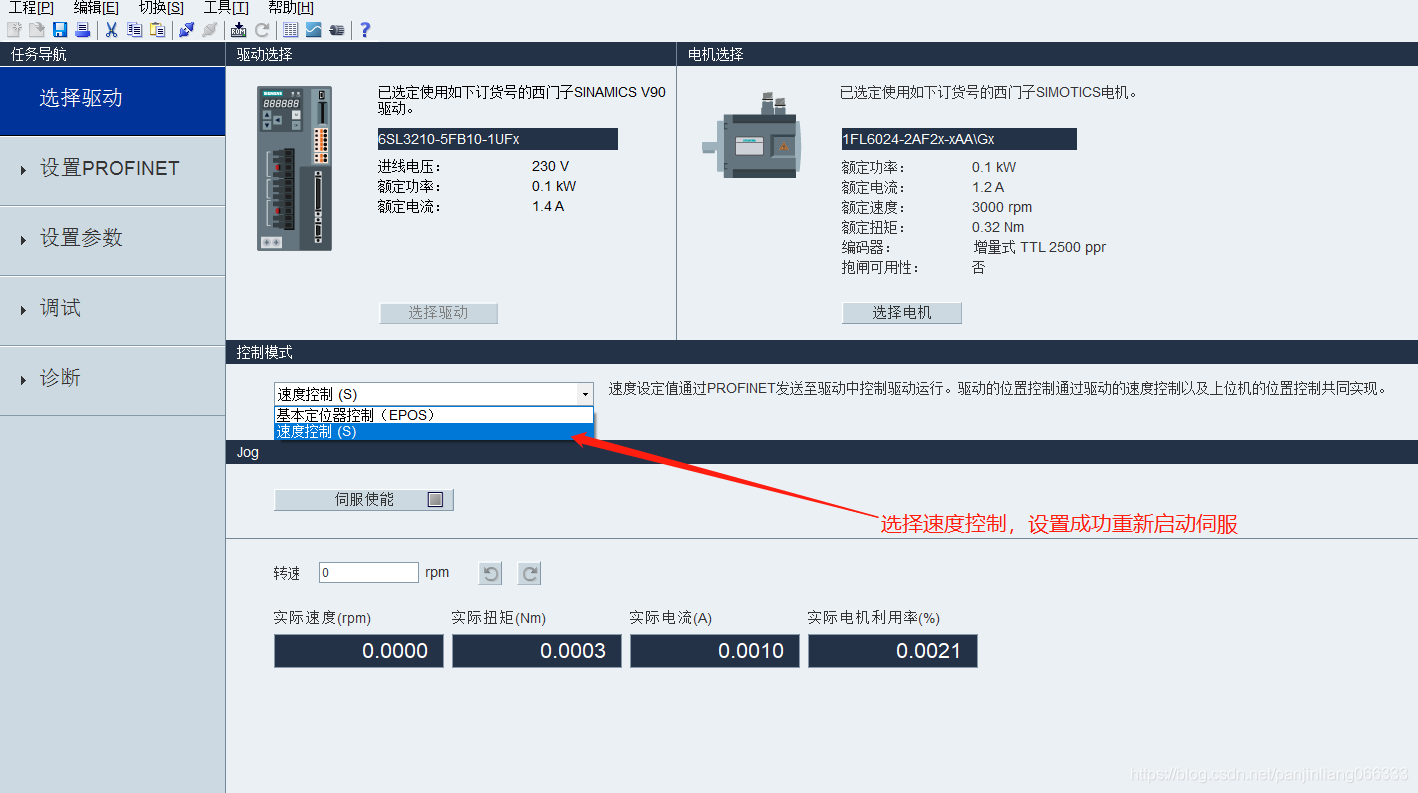Open the 切换[S] menu
The height and width of the screenshot is (793, 1418).
tap(161, 8)
